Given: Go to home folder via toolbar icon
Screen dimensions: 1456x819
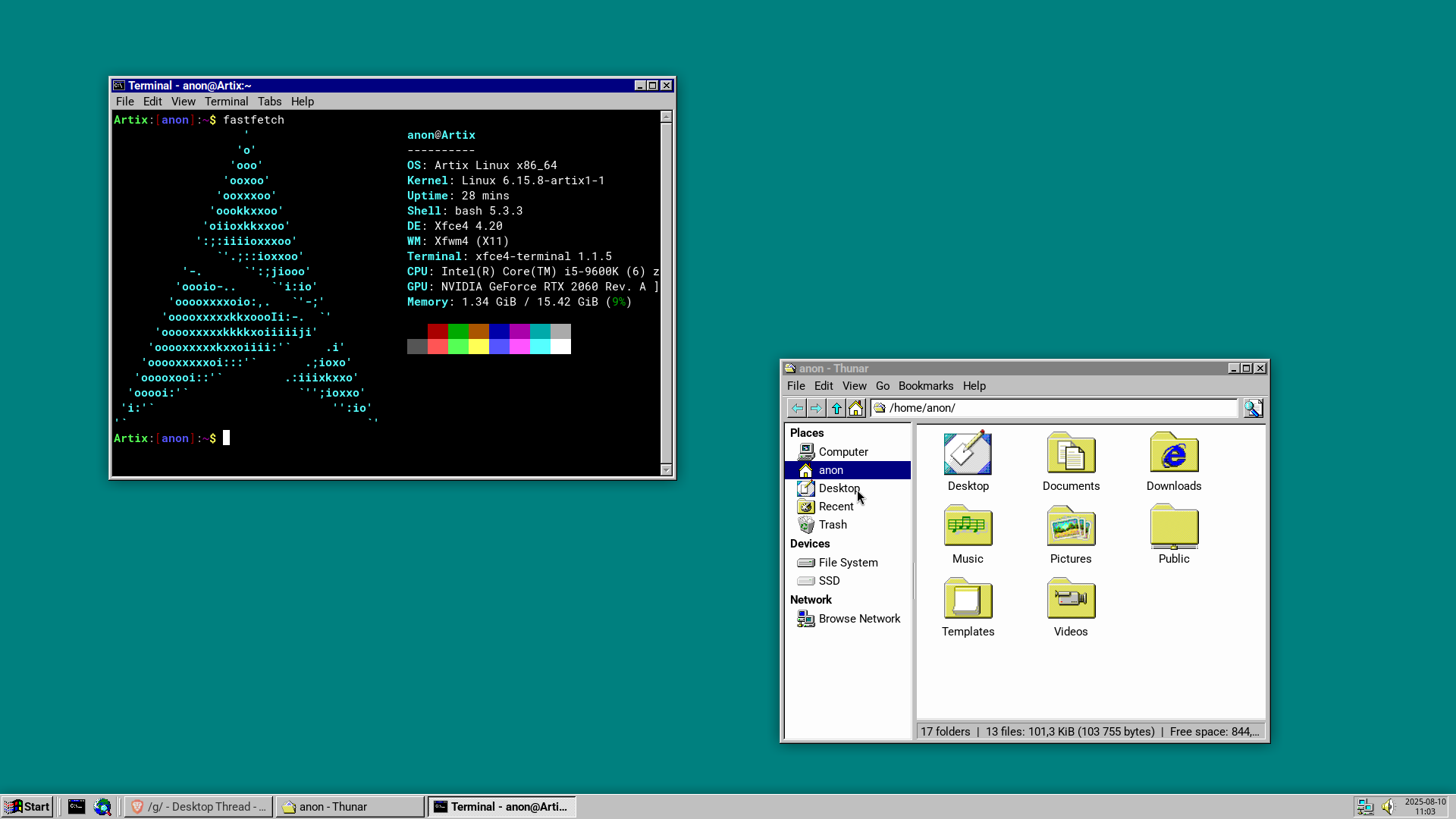Looking at the screenshot, I should coord(856,409).
